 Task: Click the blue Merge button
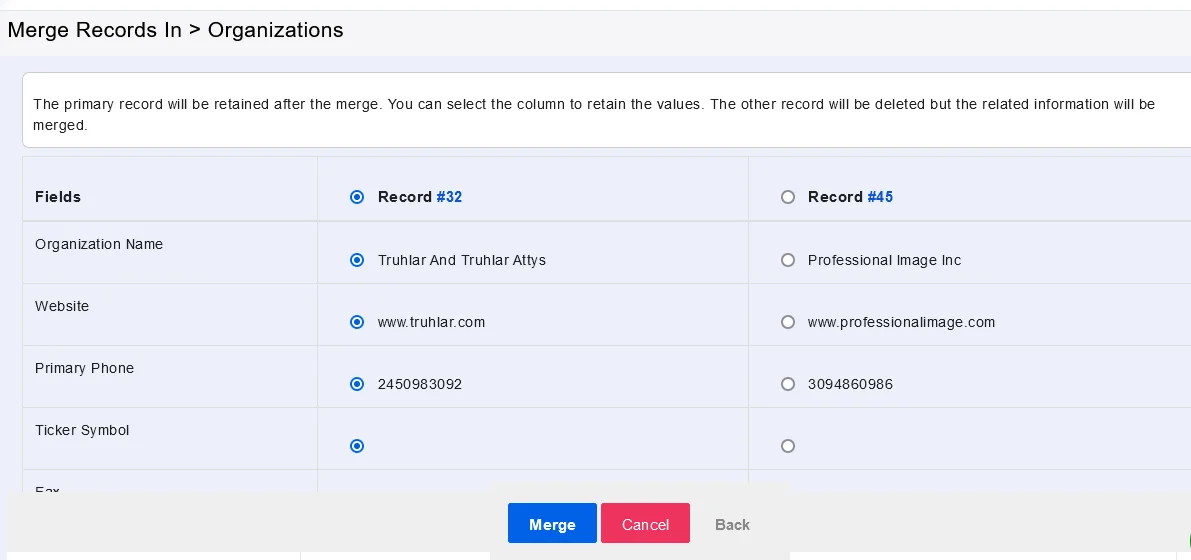pyautogui.click(x=552, y=524)
